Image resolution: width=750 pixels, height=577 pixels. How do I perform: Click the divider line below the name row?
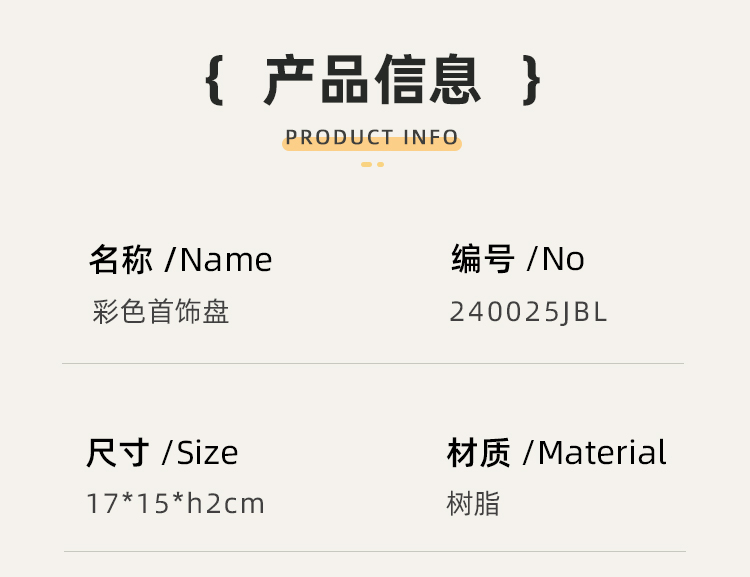click(x=373, y=363)
